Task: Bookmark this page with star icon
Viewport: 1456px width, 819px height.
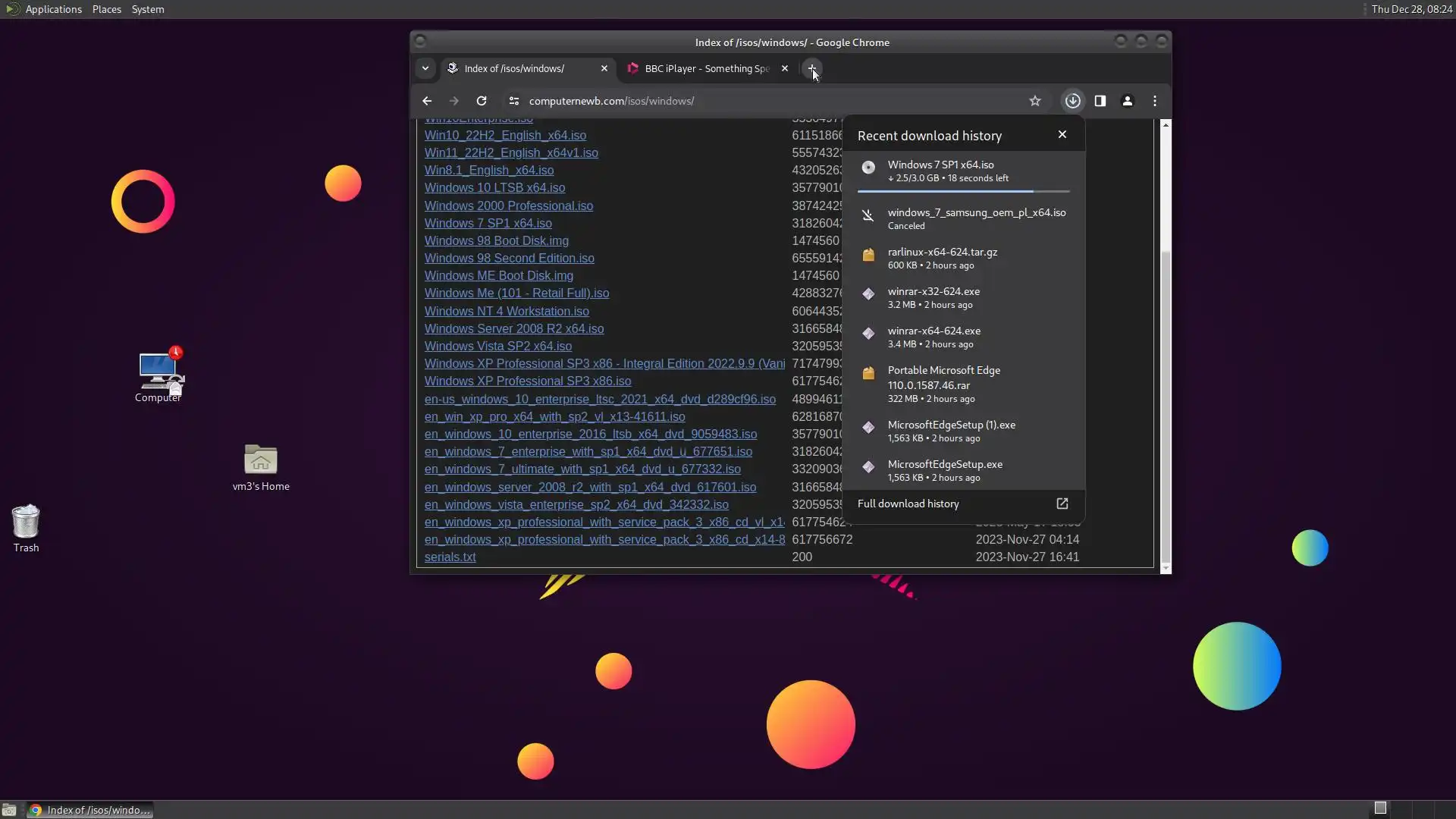Action: 1034,101
